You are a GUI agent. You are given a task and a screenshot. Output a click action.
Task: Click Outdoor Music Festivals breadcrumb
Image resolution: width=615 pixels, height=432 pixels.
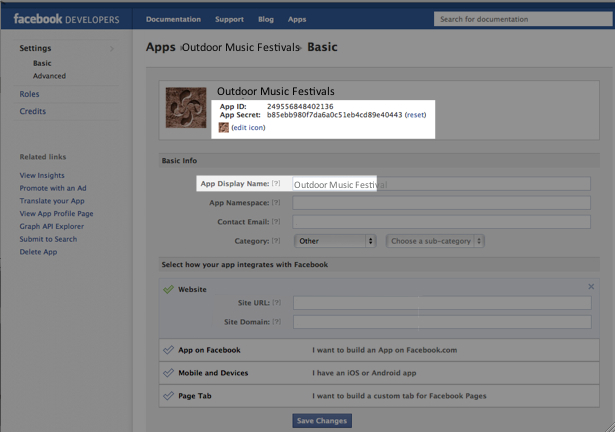click(x=241, y=47)
